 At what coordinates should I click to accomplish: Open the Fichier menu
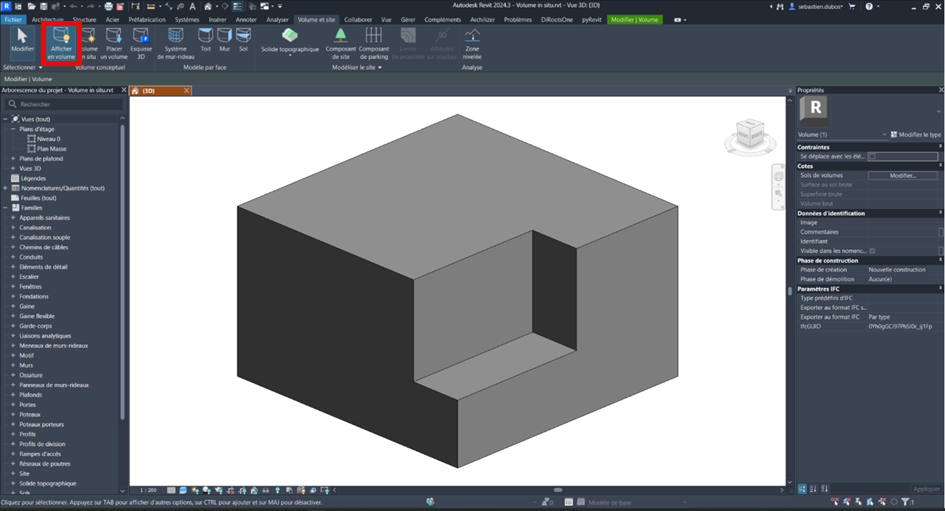pos(13,19)
